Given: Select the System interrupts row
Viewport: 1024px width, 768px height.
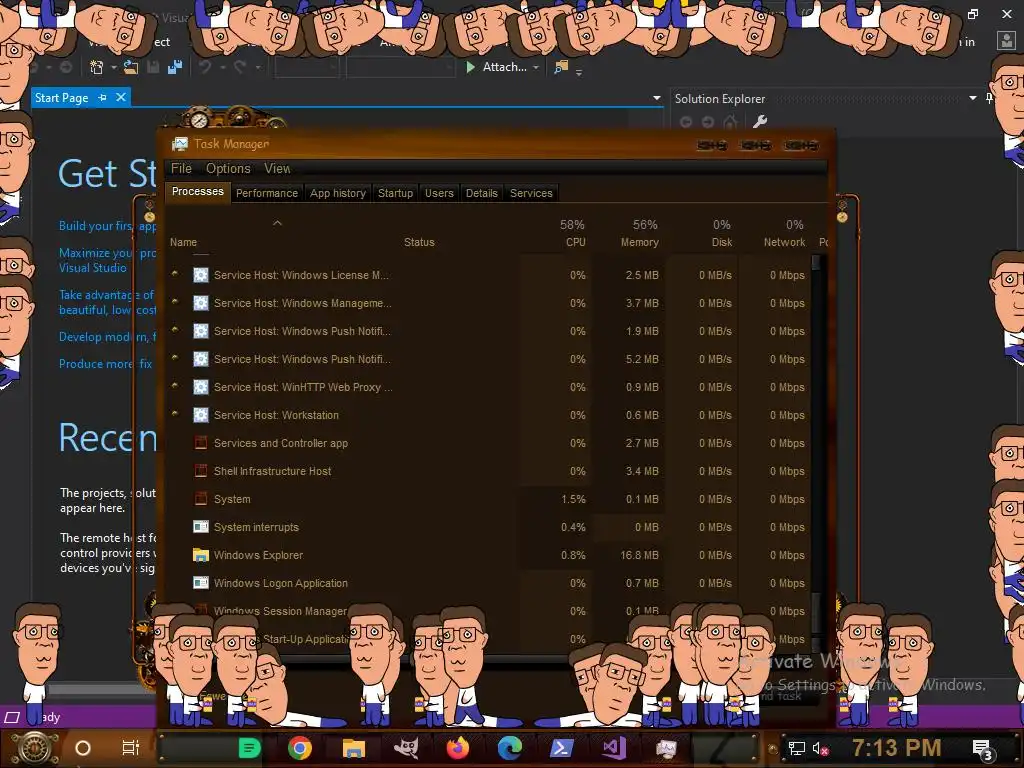Looking at the screenshot, I should point(488,527).
